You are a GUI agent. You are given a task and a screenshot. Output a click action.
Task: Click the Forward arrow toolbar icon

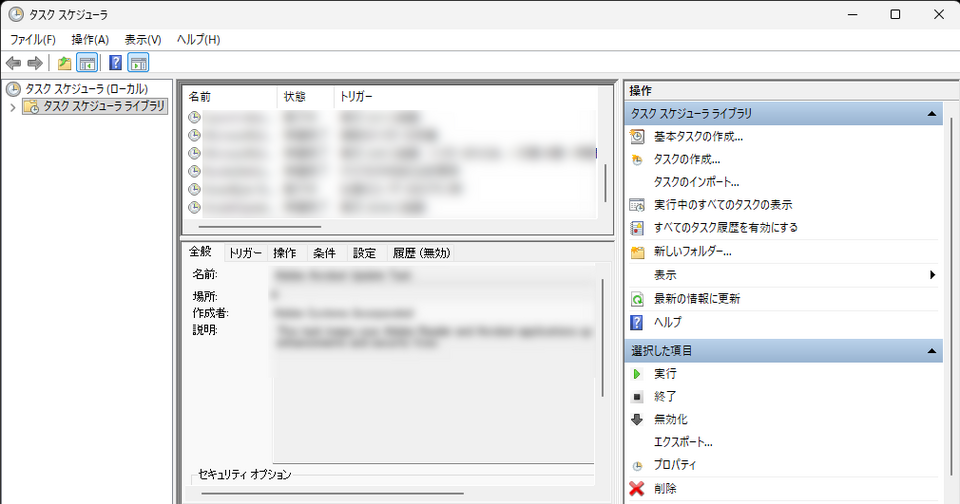[35, 62]
